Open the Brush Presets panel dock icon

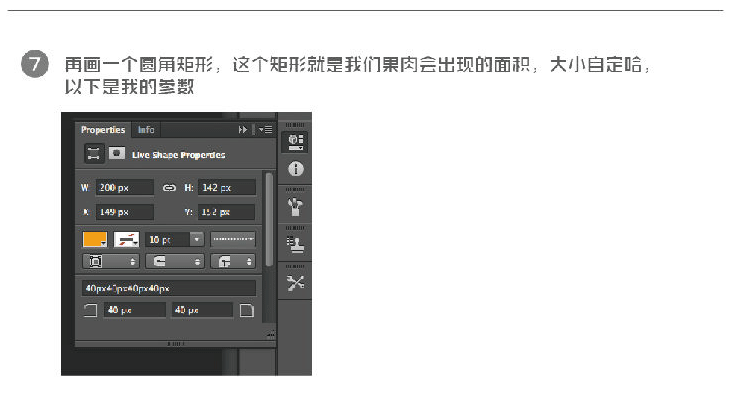295,207
